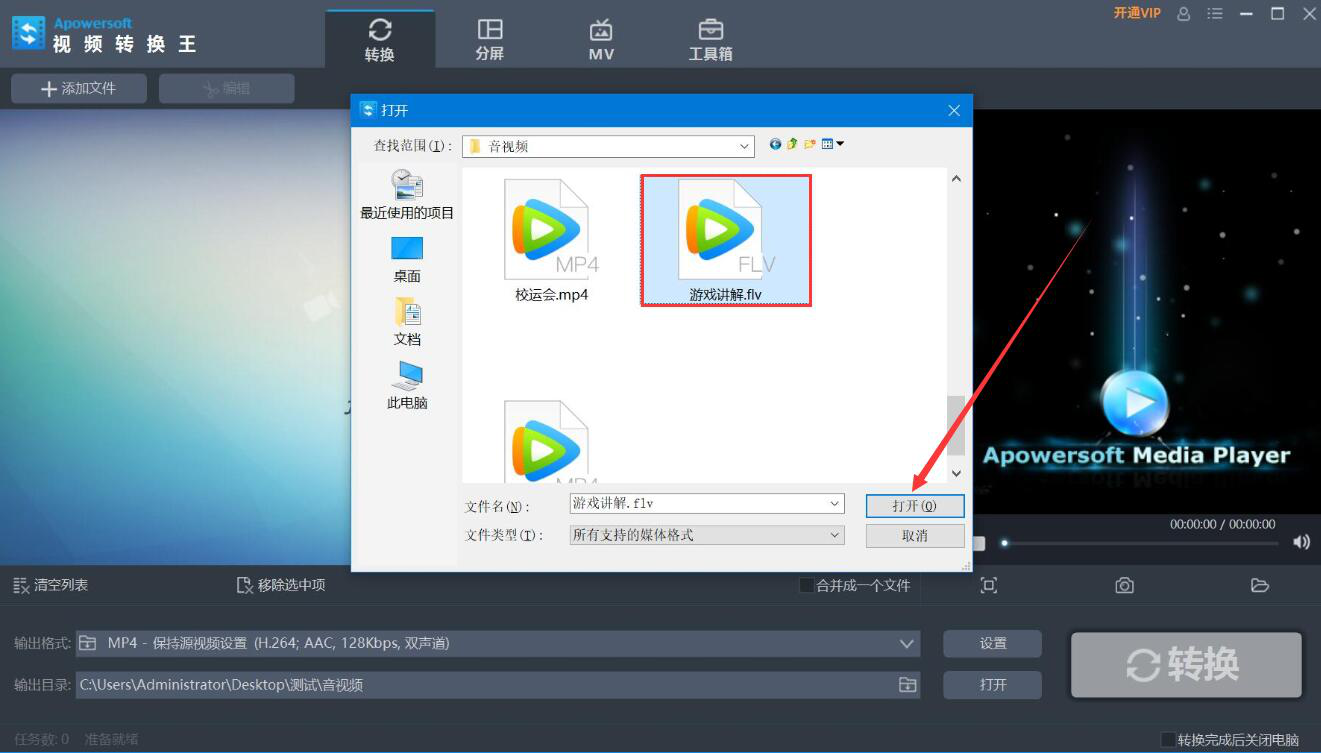Open the 设置 output settings button
The image size is (1321, 753).
993,643
